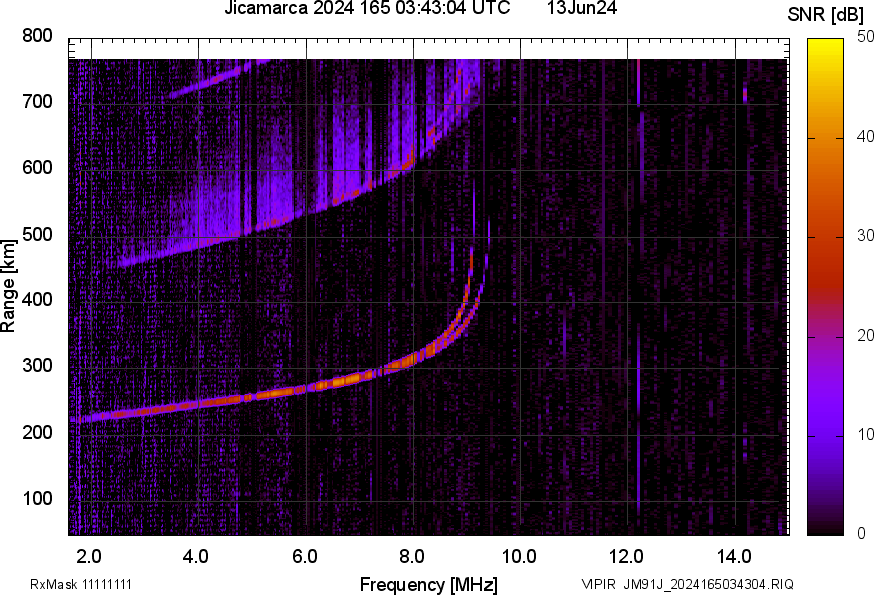The image size is (874, 595).
Task: Click the 2.0 frequency tick label
Action: [x=89, y=556]
